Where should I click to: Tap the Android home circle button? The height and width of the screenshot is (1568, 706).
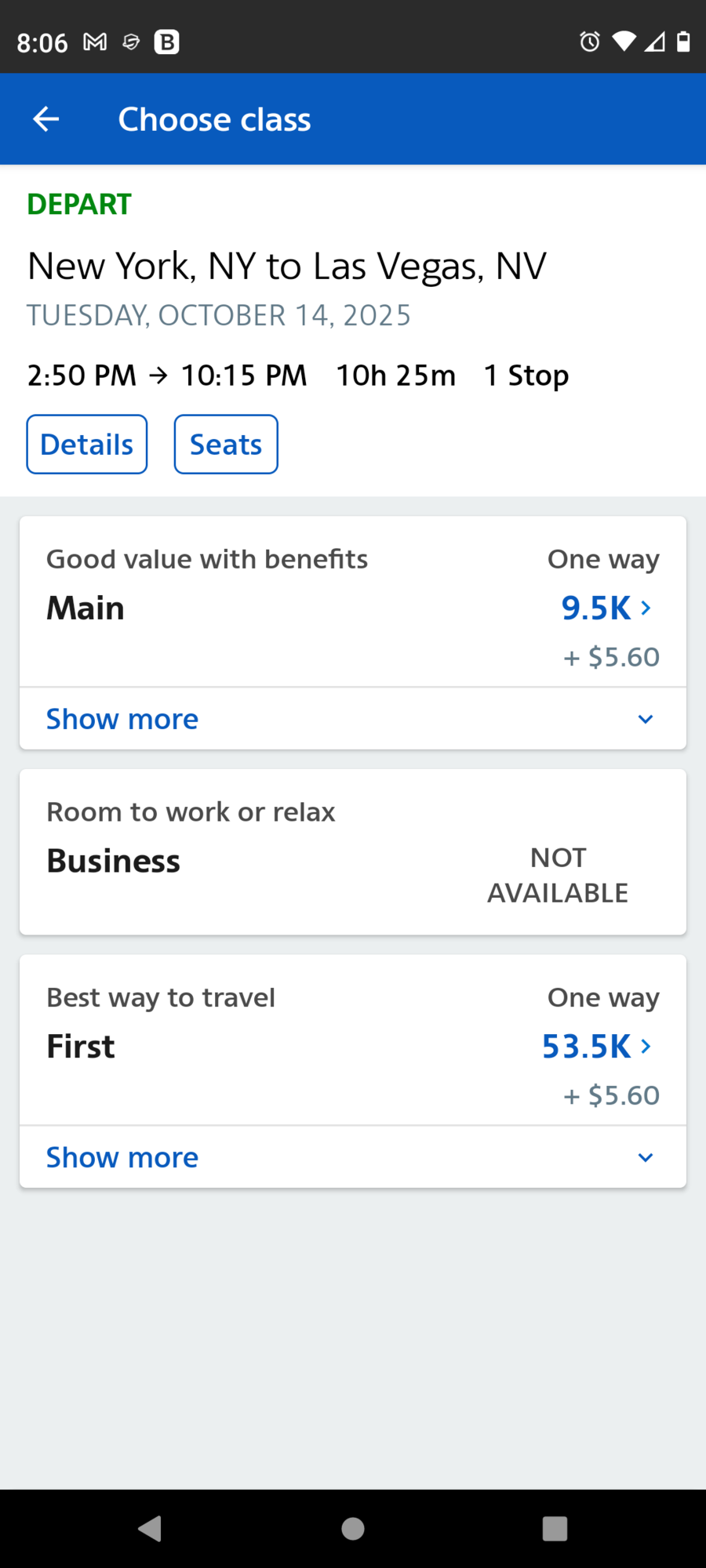(x=353, y=1528)
